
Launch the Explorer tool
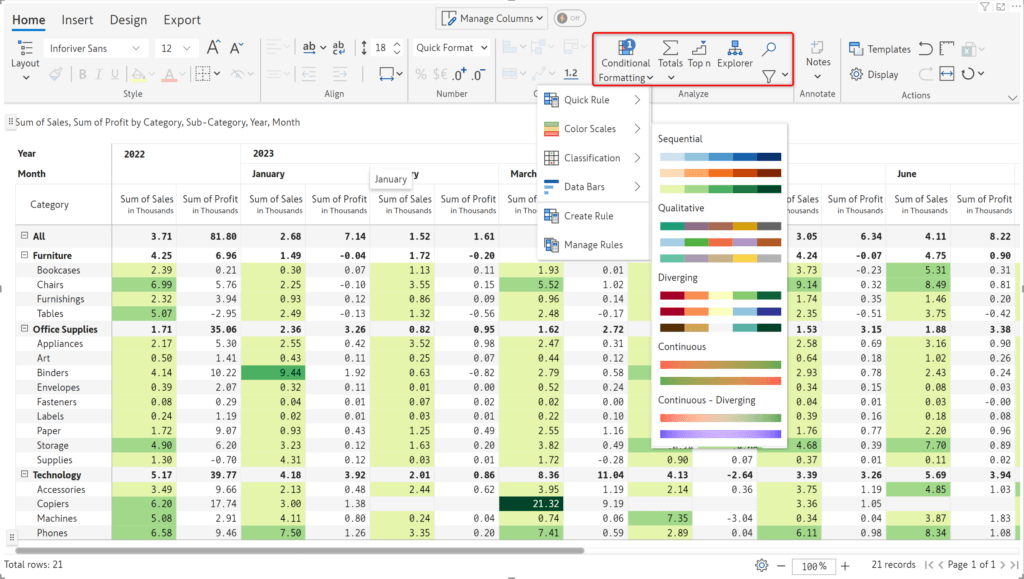coord(734,48)
